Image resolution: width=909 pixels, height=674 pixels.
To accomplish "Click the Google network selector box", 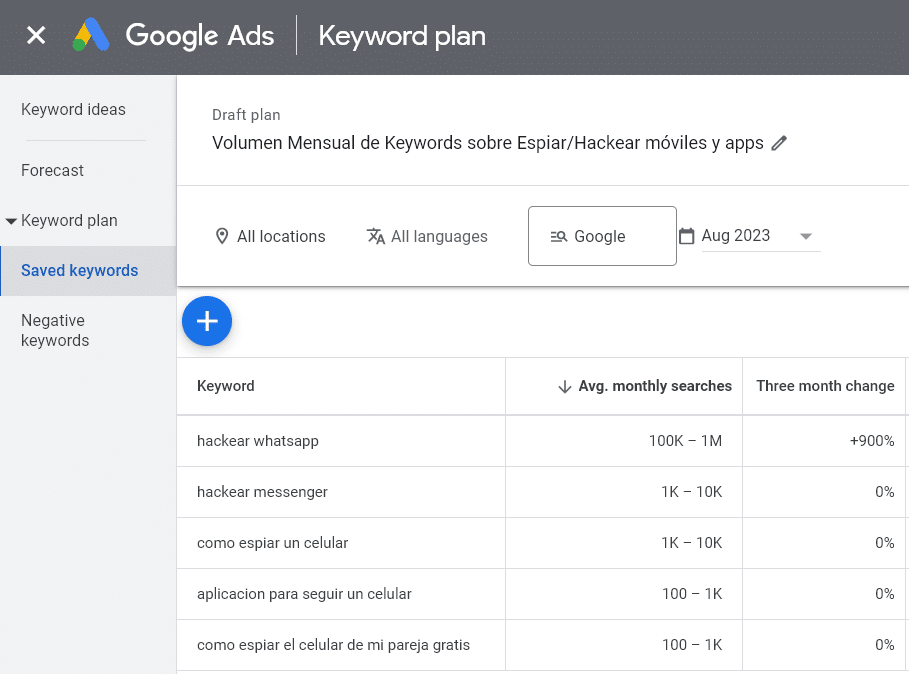I will [x=602, y=236].
